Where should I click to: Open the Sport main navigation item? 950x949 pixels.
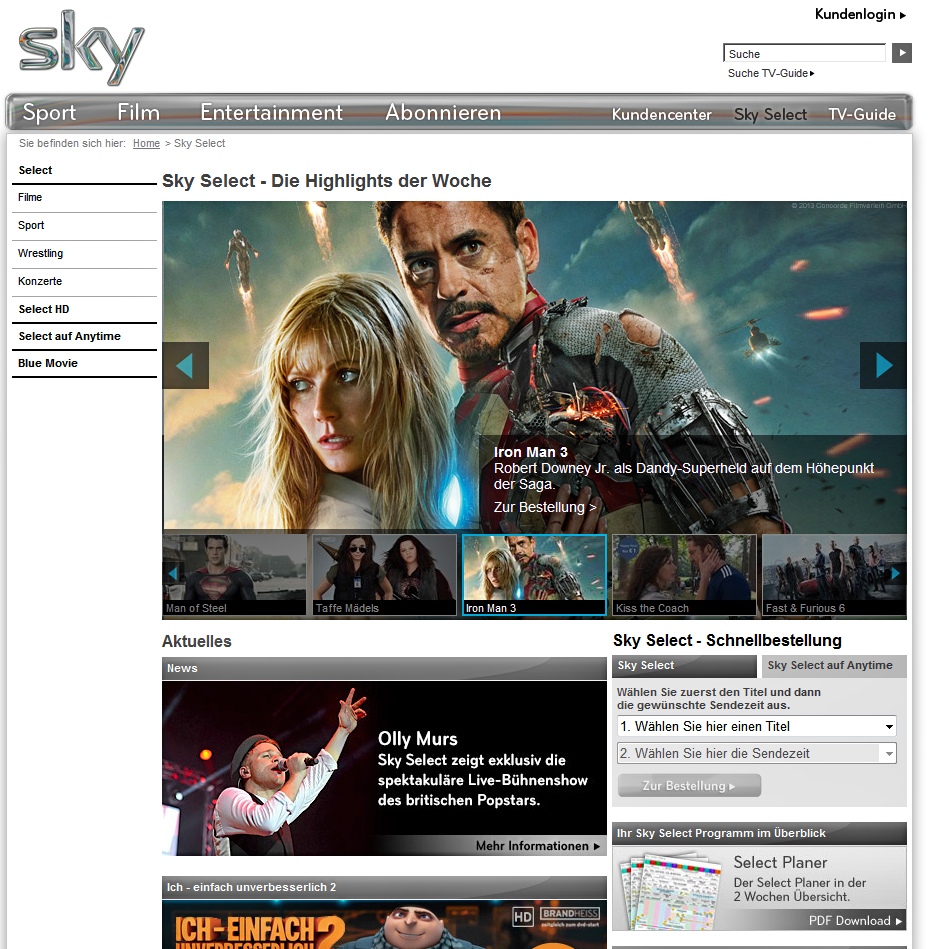coord(49,113)
